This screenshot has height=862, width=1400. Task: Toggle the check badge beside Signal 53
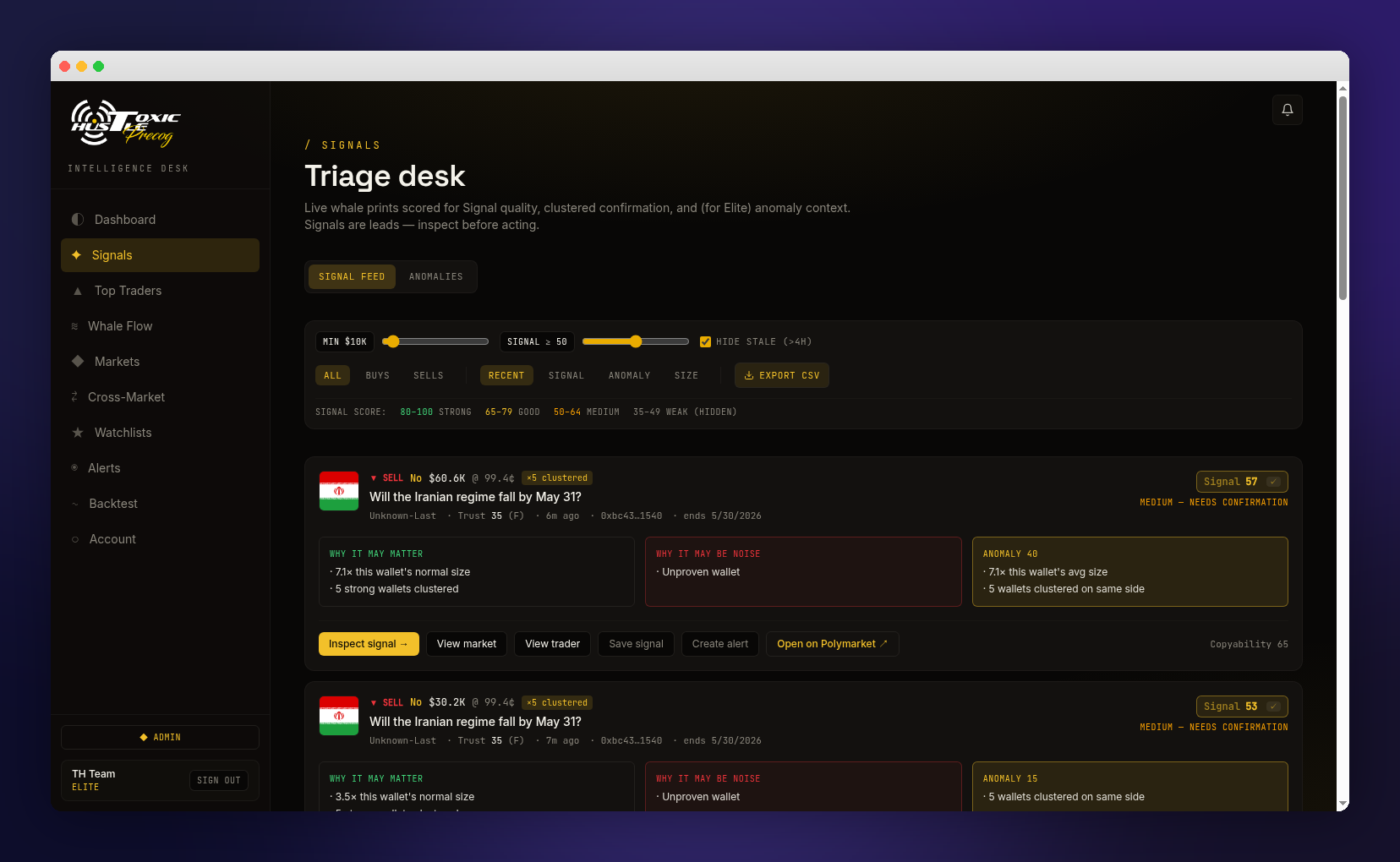1273,707
